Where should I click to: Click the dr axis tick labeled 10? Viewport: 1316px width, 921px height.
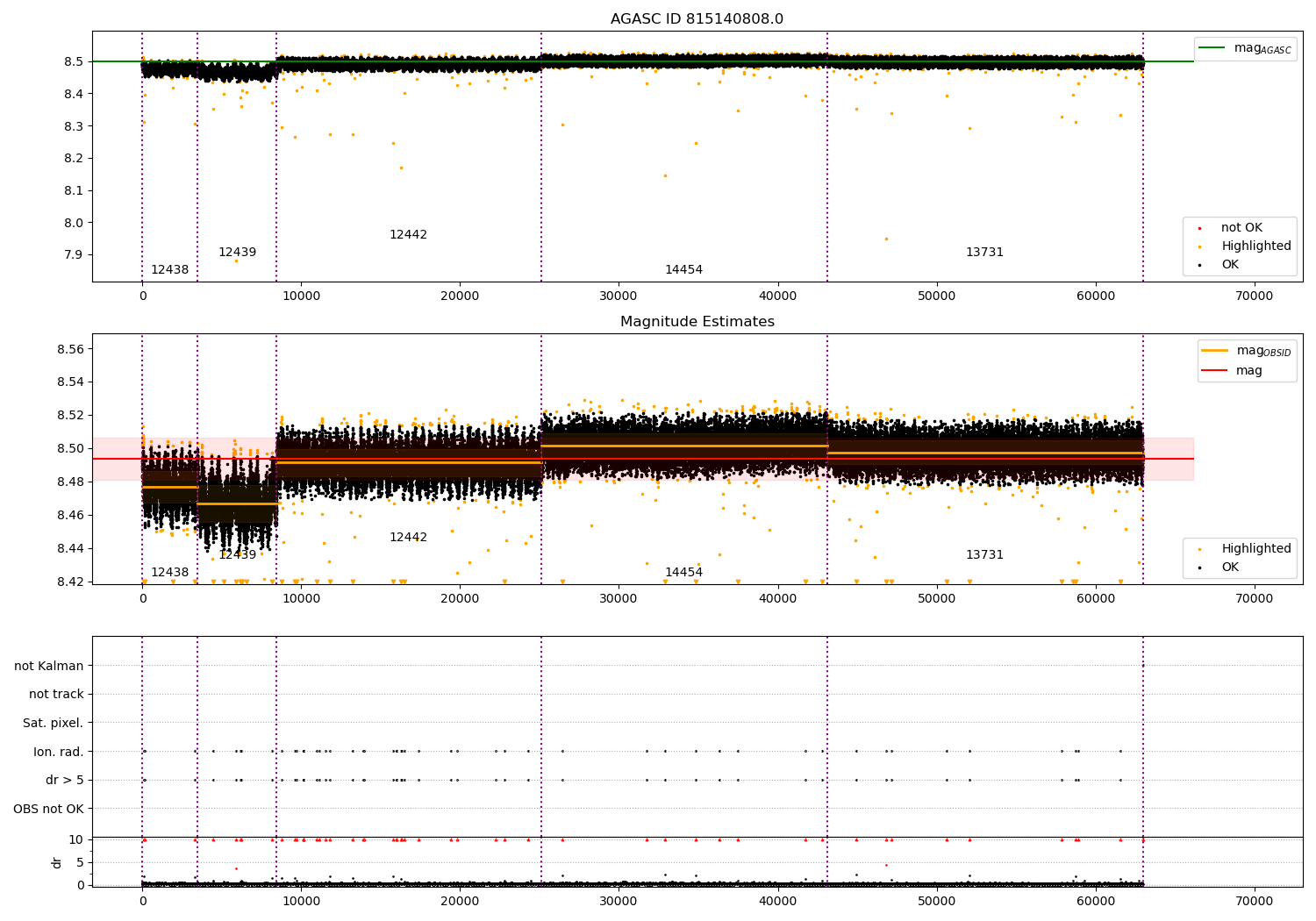pyautogui.click(x=76, y=840)
